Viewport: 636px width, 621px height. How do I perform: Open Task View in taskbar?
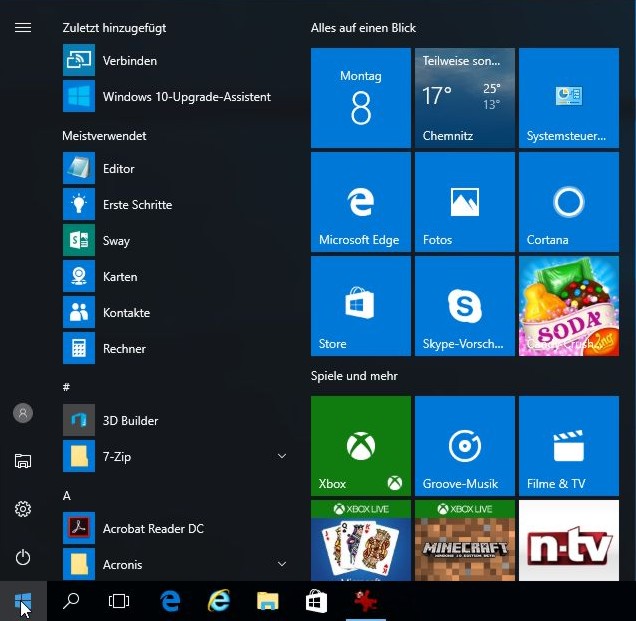click(x=119, y=601)
